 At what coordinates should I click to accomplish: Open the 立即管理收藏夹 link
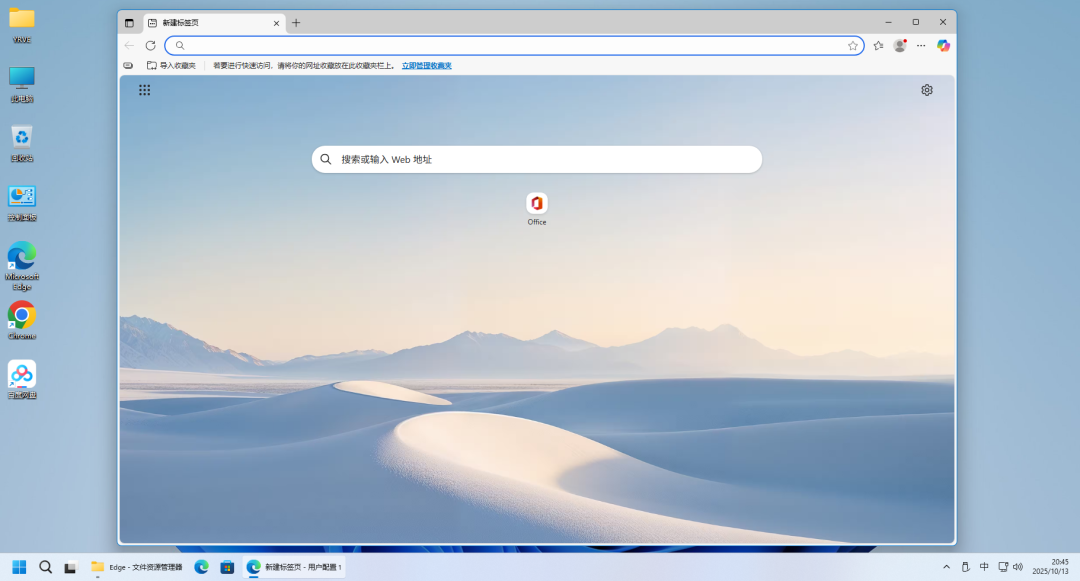pyautogui.click(x=426, y=65)
